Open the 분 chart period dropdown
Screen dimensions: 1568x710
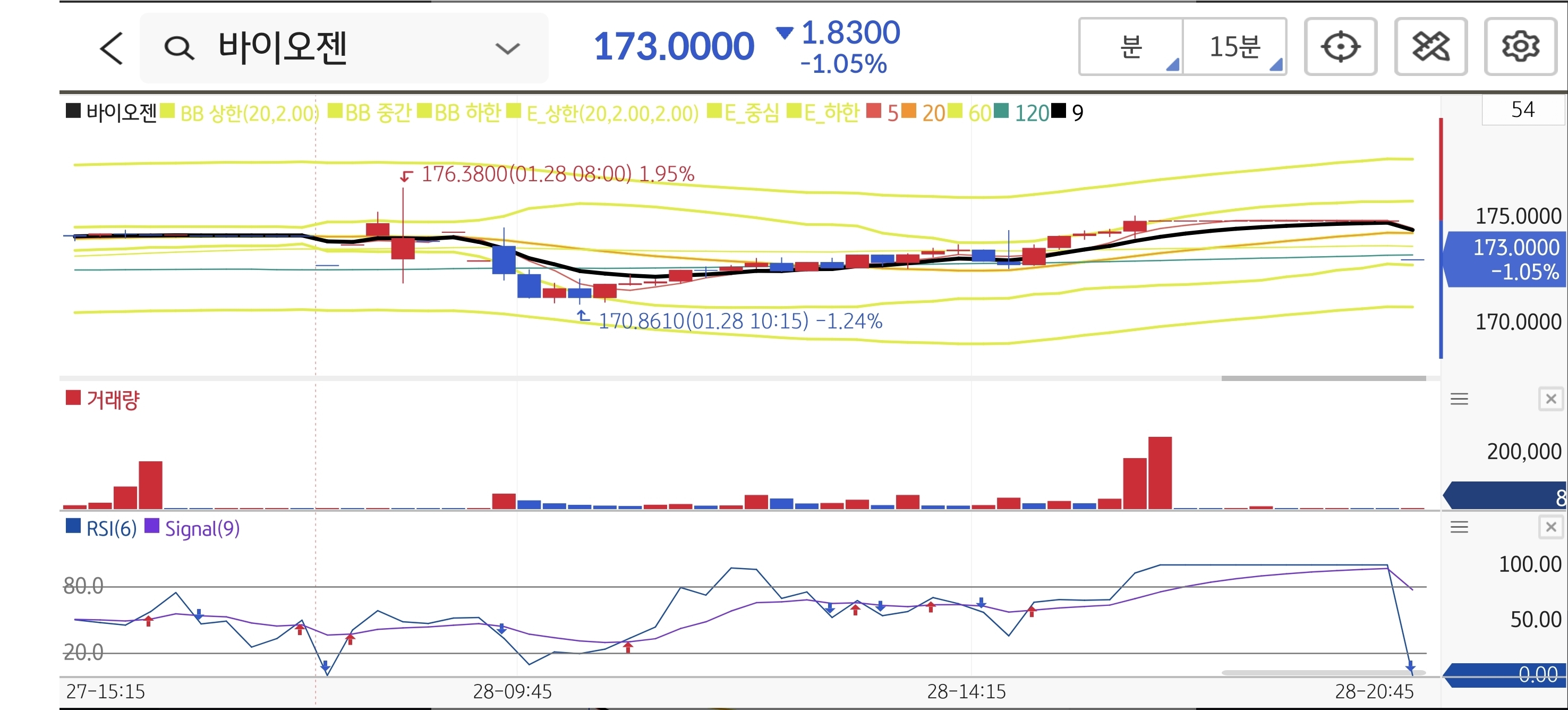[x=1131, y=47]
